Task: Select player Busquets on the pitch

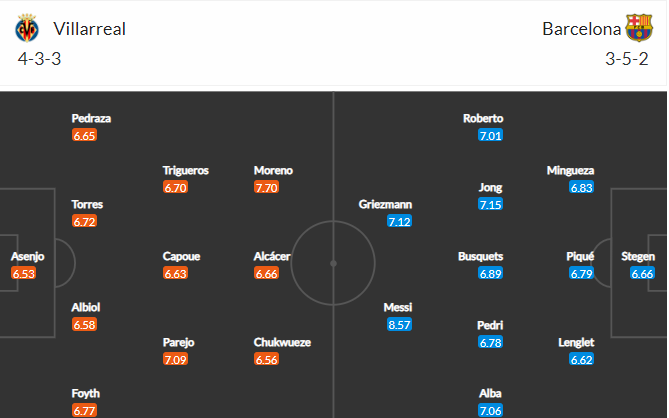Action: click(480, 256)
